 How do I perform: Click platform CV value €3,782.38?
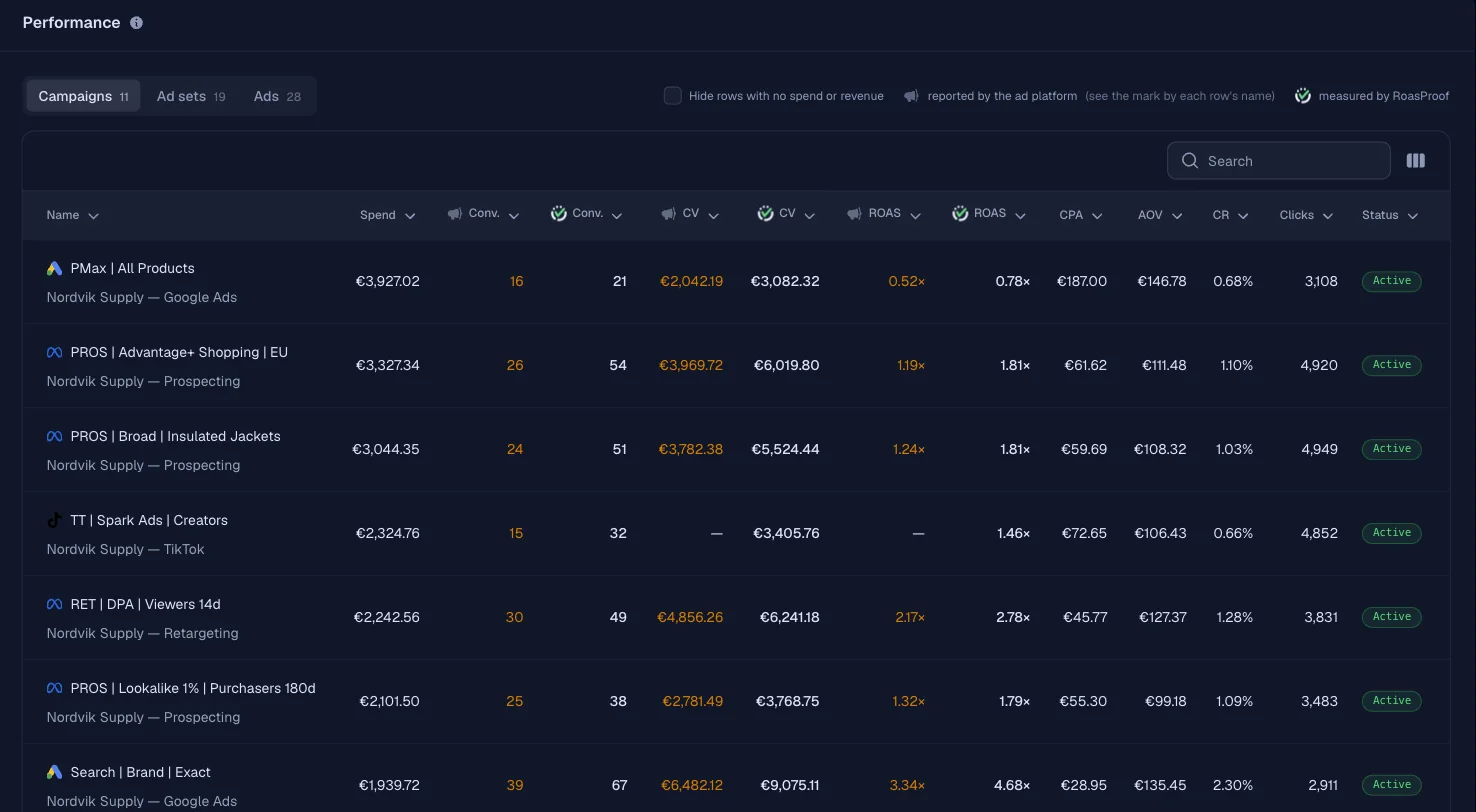pyautogui.click(x=691, y=450)
